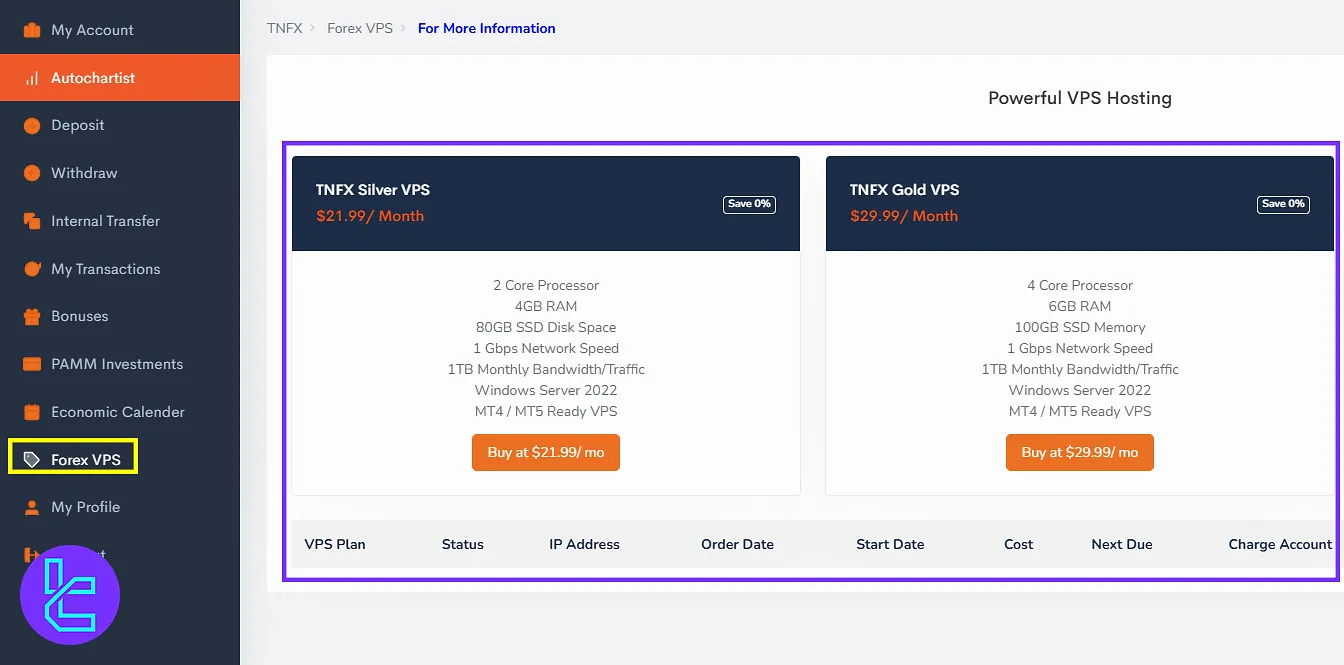
Task: Click the Order Date column header
Action: [x=738, y=544]
